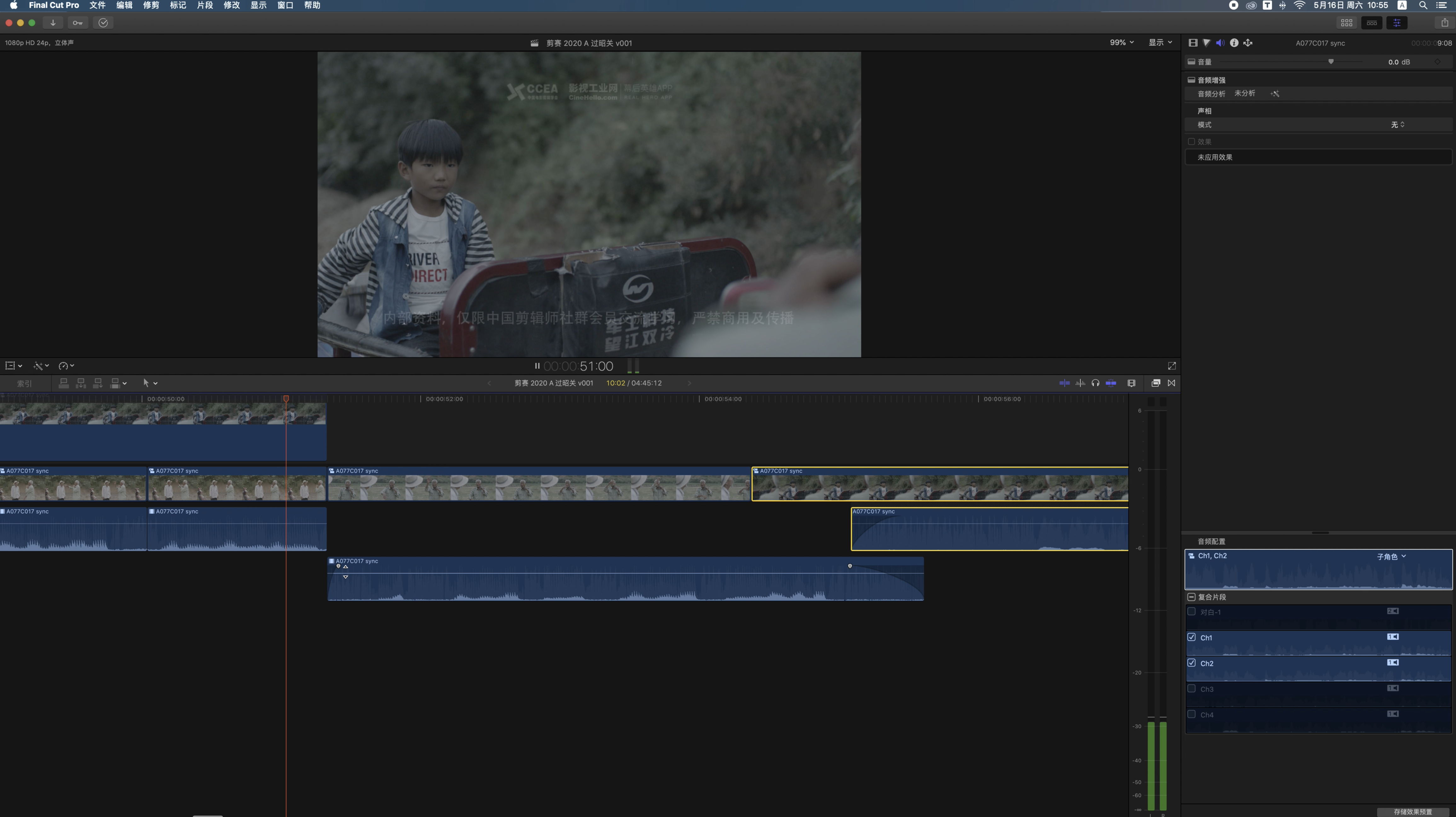Click the audio enhancement magic wand icon

click(x=1275, y=94)
